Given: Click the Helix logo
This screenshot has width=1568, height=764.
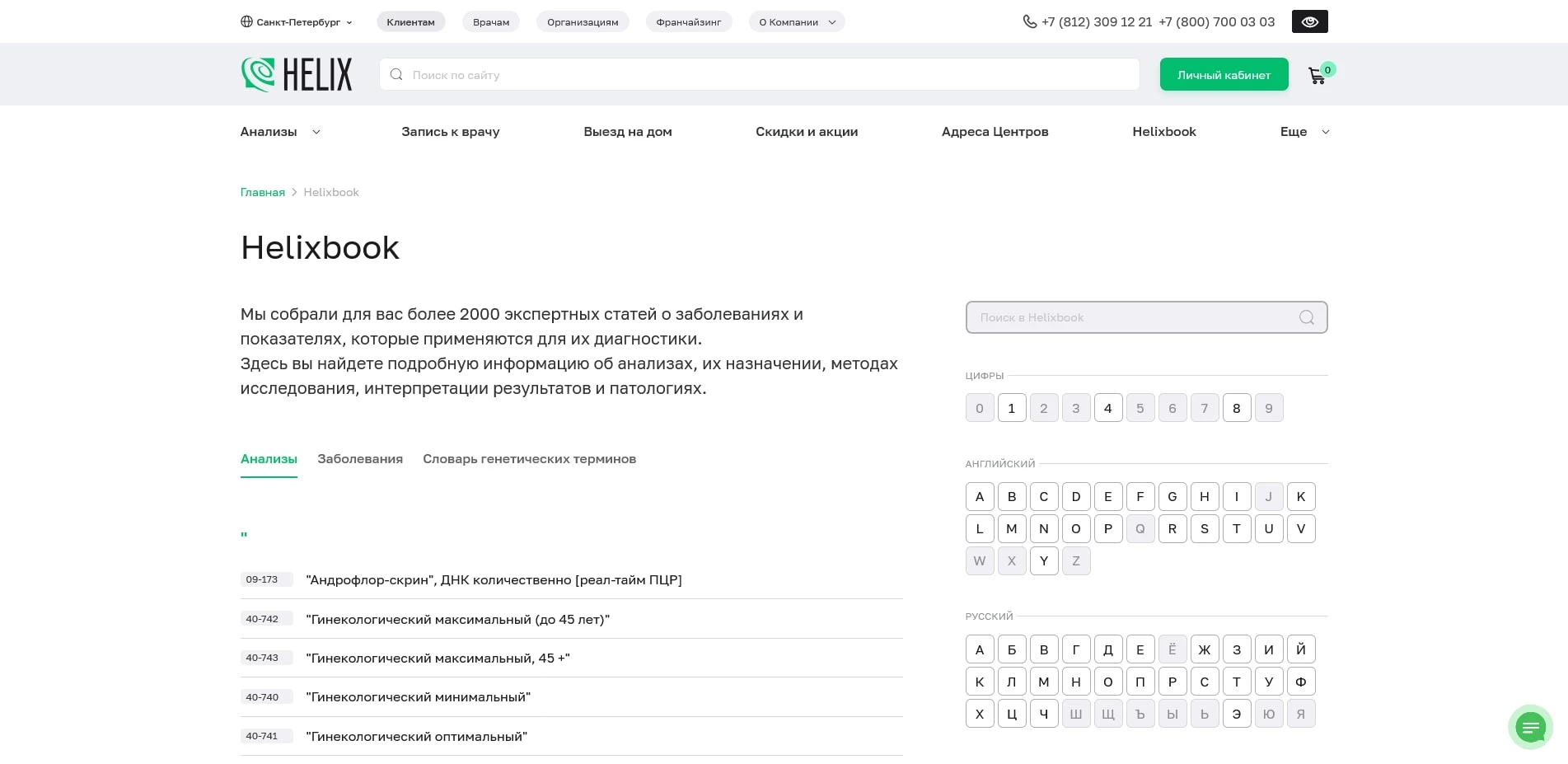Looking at the screenshot, I should (296, 74).
